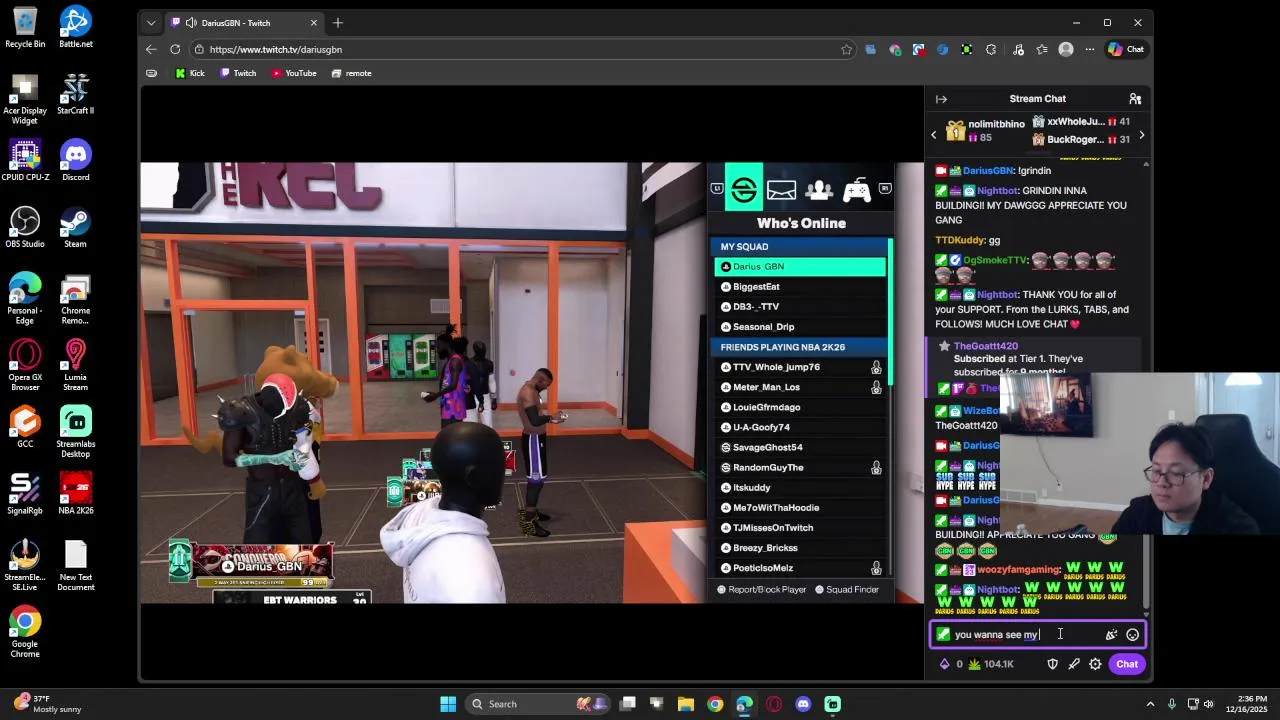The image size is (1280, 720).
Task: Show hidden system tray icons
Action: 1150,704
